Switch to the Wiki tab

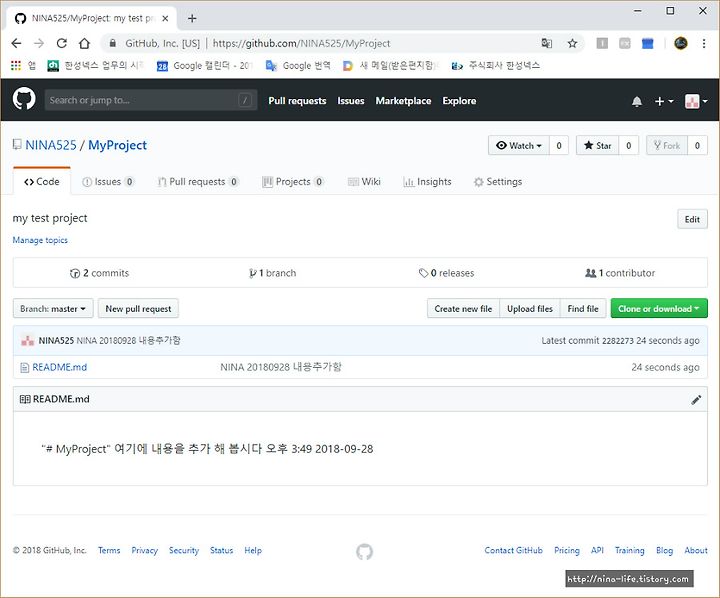click(364, 181)
